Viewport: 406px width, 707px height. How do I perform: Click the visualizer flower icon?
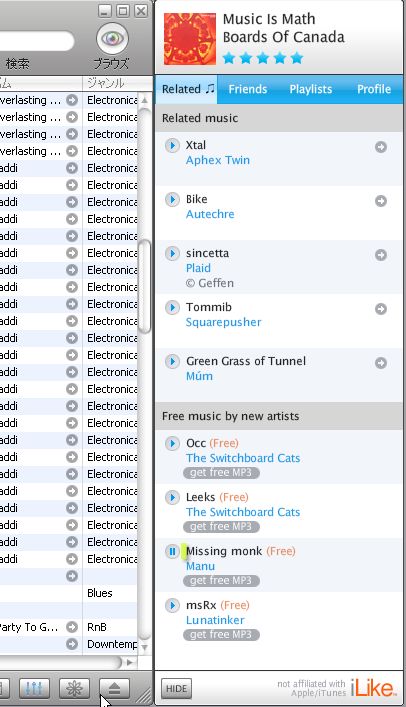[x=74, y=688]
